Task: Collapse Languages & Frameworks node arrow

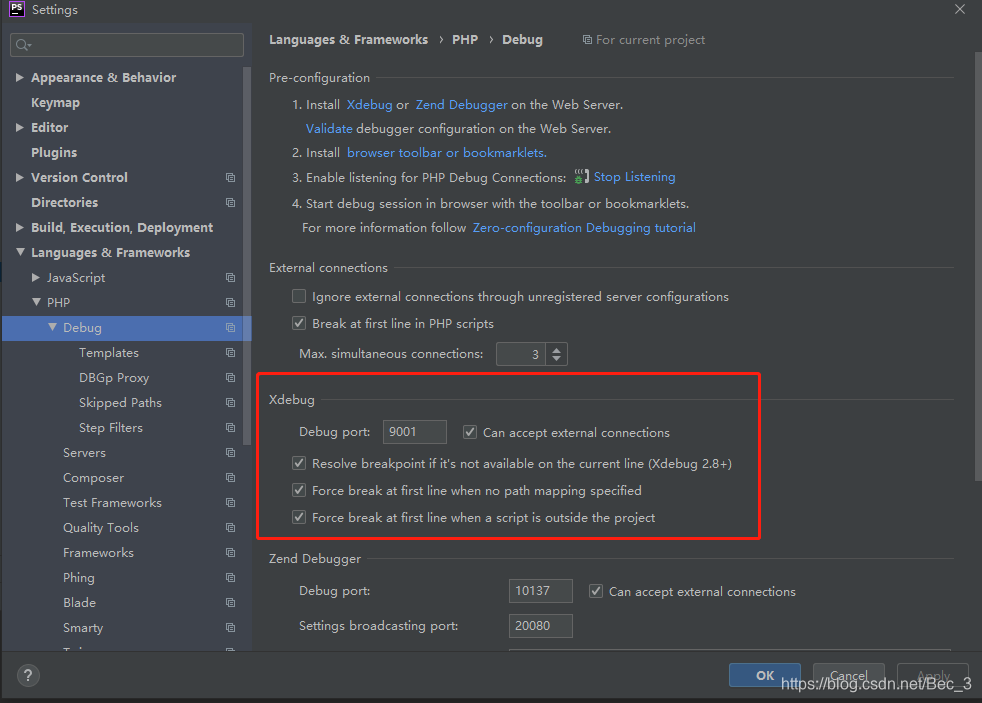Action: click(20, 252)
